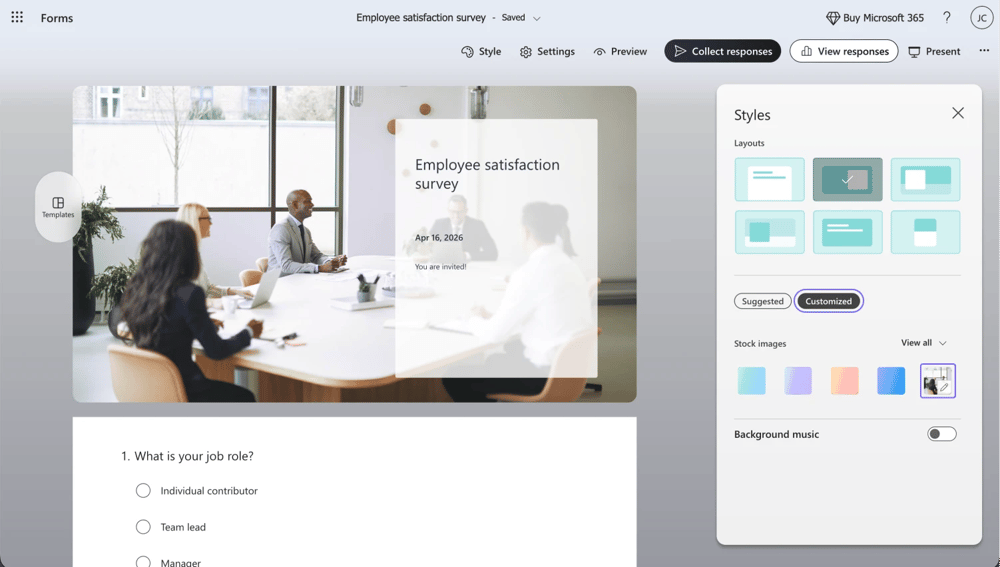Switch to the Suggested tab
1000x567 pixels.
[762, 301]
